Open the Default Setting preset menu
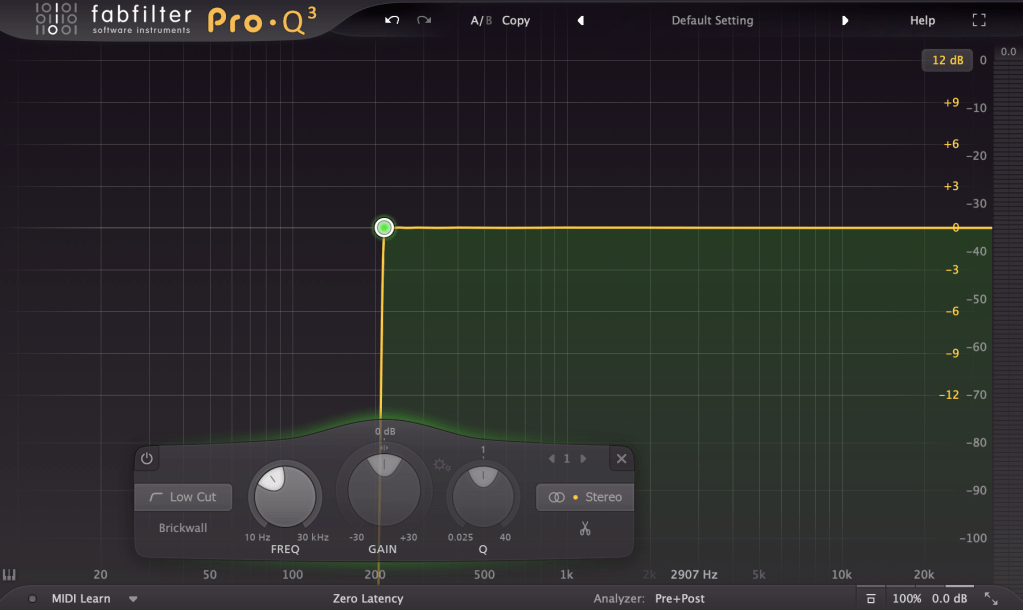Viewport: 1023px width, 610px height. click(712, 20)
